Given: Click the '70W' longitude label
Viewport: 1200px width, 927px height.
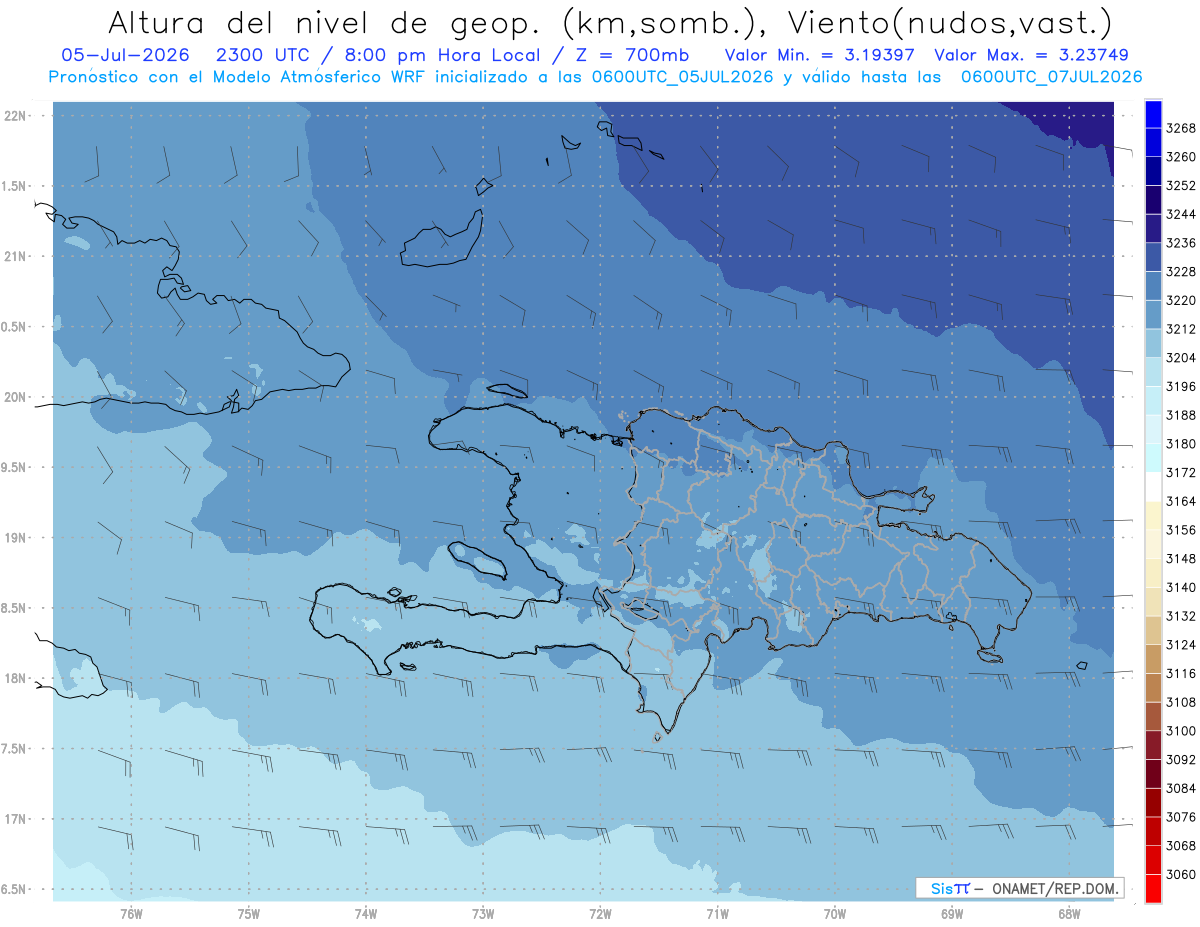Looking at the screenshot, I should (835, 913).
